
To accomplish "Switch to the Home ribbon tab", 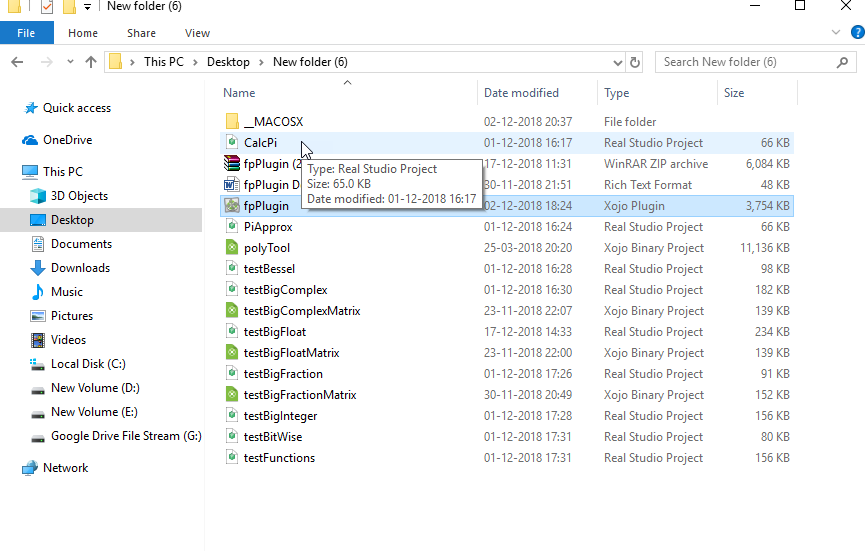I will [83, 33].
